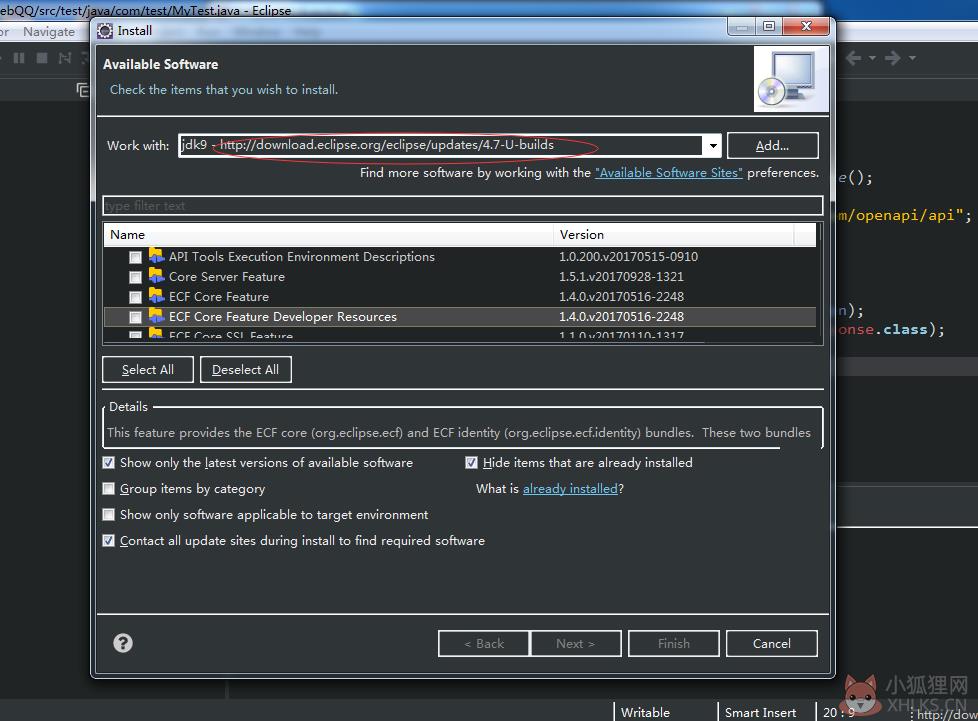Image resolution: width=978 pixels, height=721 pixels.
Task: Open the Navigate menu in Eclipse
Action: coord(49,32)
